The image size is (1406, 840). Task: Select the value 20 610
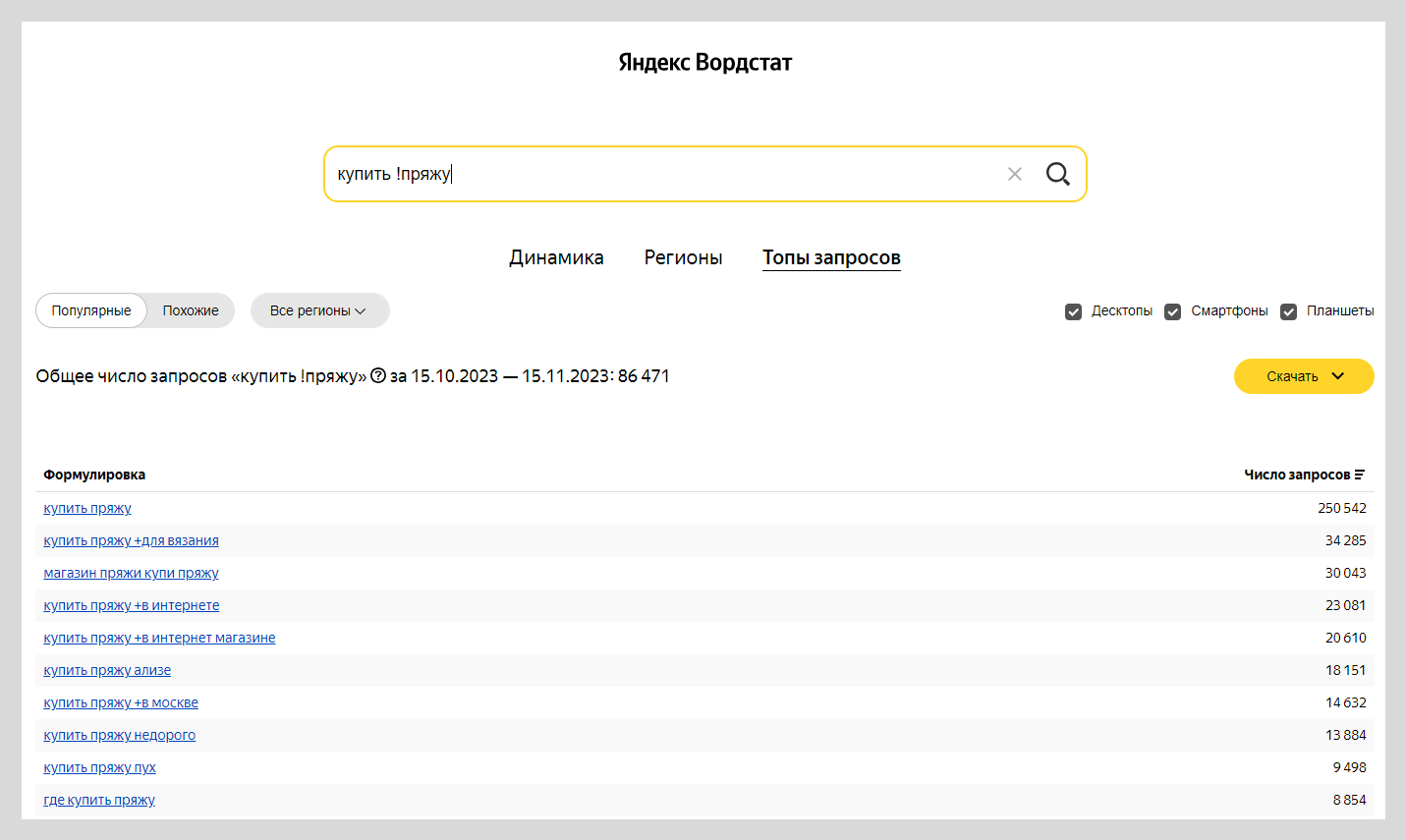[x=1346, y=638]
